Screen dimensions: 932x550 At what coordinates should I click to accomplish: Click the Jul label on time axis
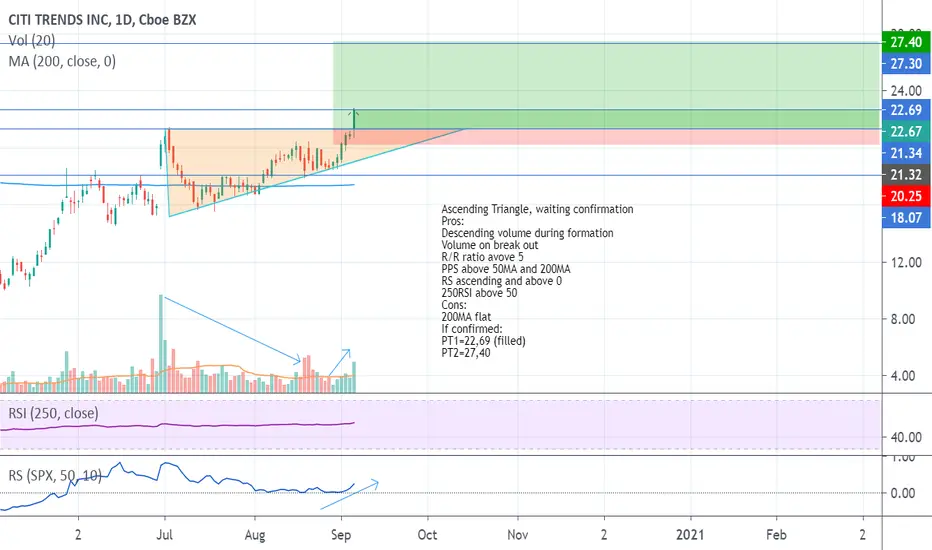165,535
